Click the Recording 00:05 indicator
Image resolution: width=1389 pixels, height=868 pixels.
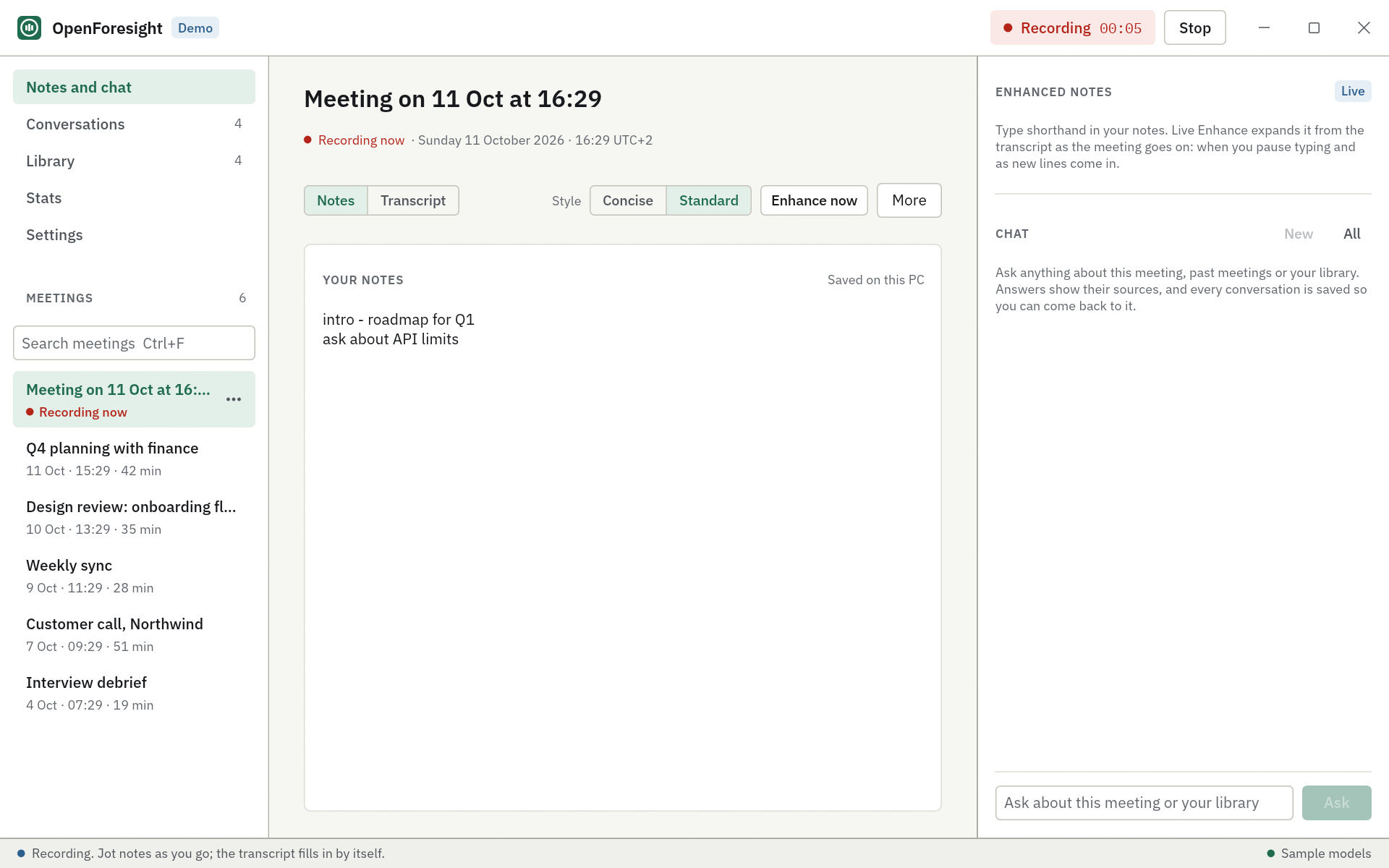click(1072, 28)
